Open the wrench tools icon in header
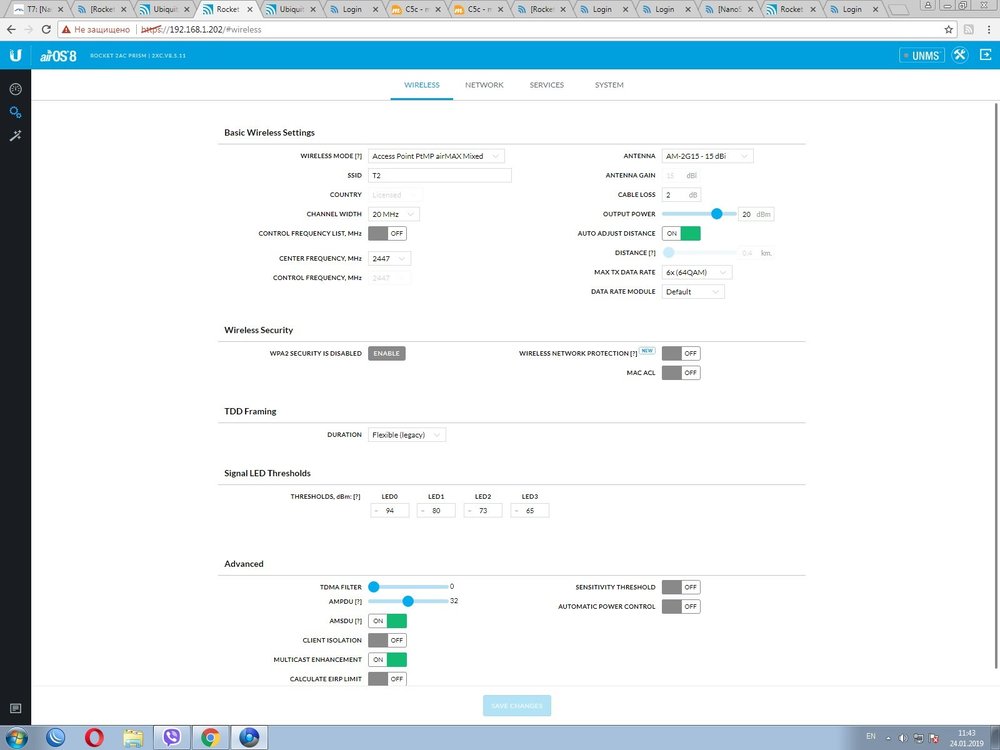This screenshot has width=1000, height=750. [959, 55]
